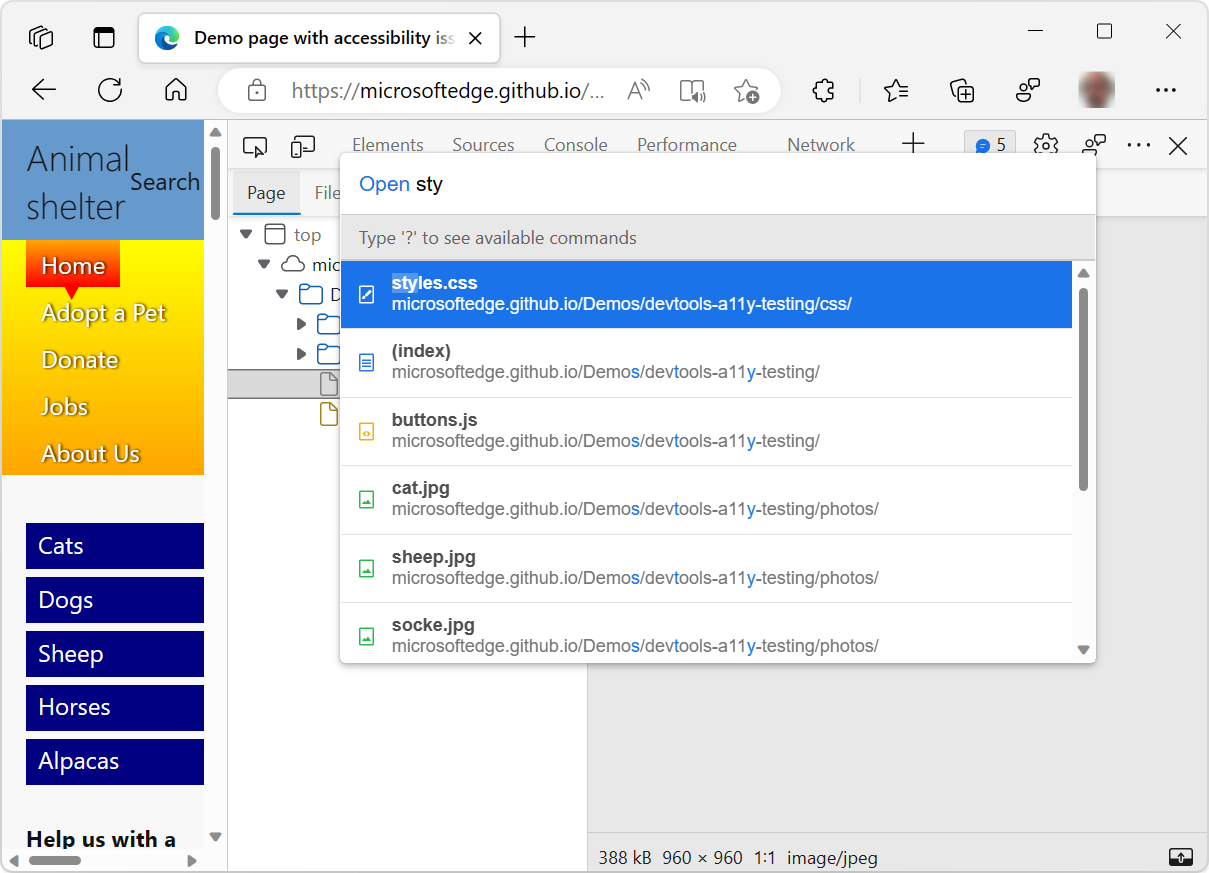Screen dimensions: 1209x873
Task: Switch to the Performance tab
Action: (x=687, y=145)
